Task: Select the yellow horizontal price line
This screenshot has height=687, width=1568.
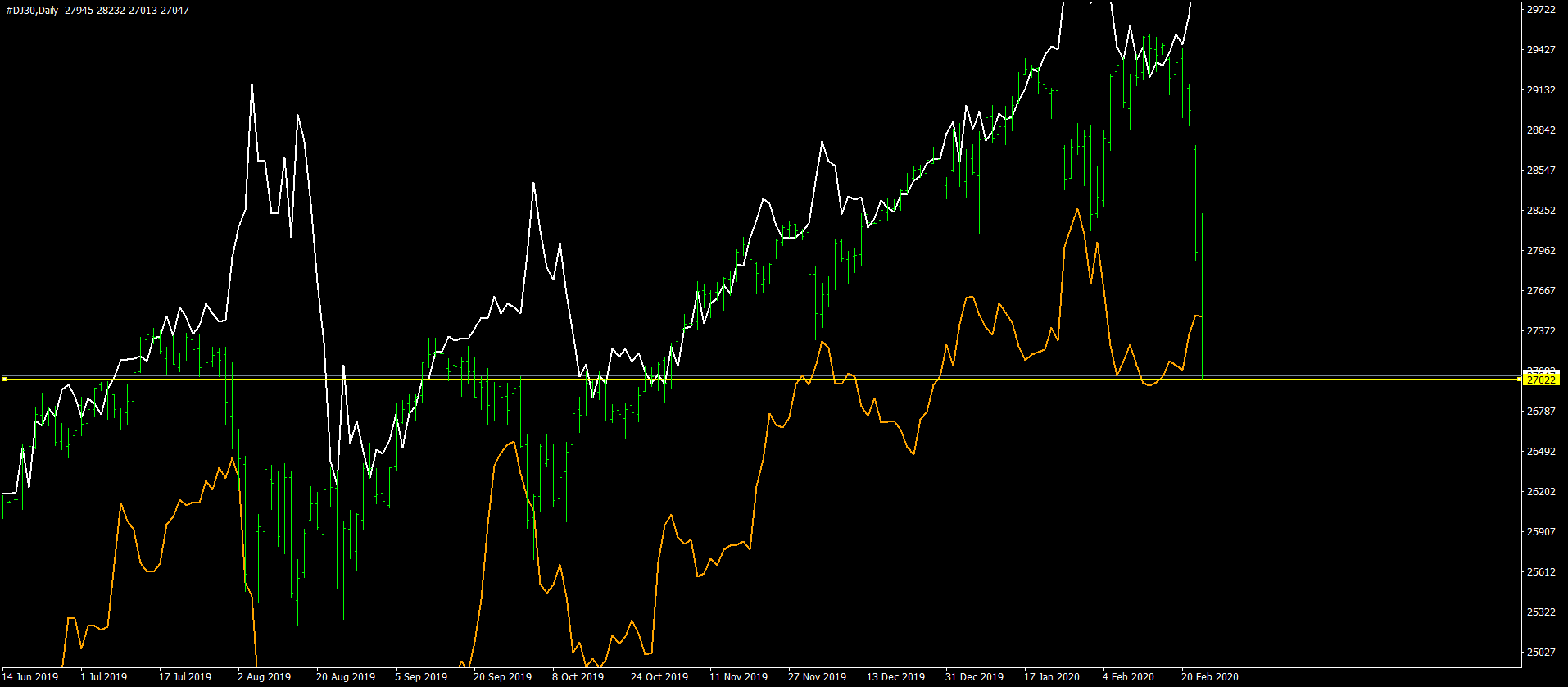Action: pyautogui.click(x=762, y=380)
